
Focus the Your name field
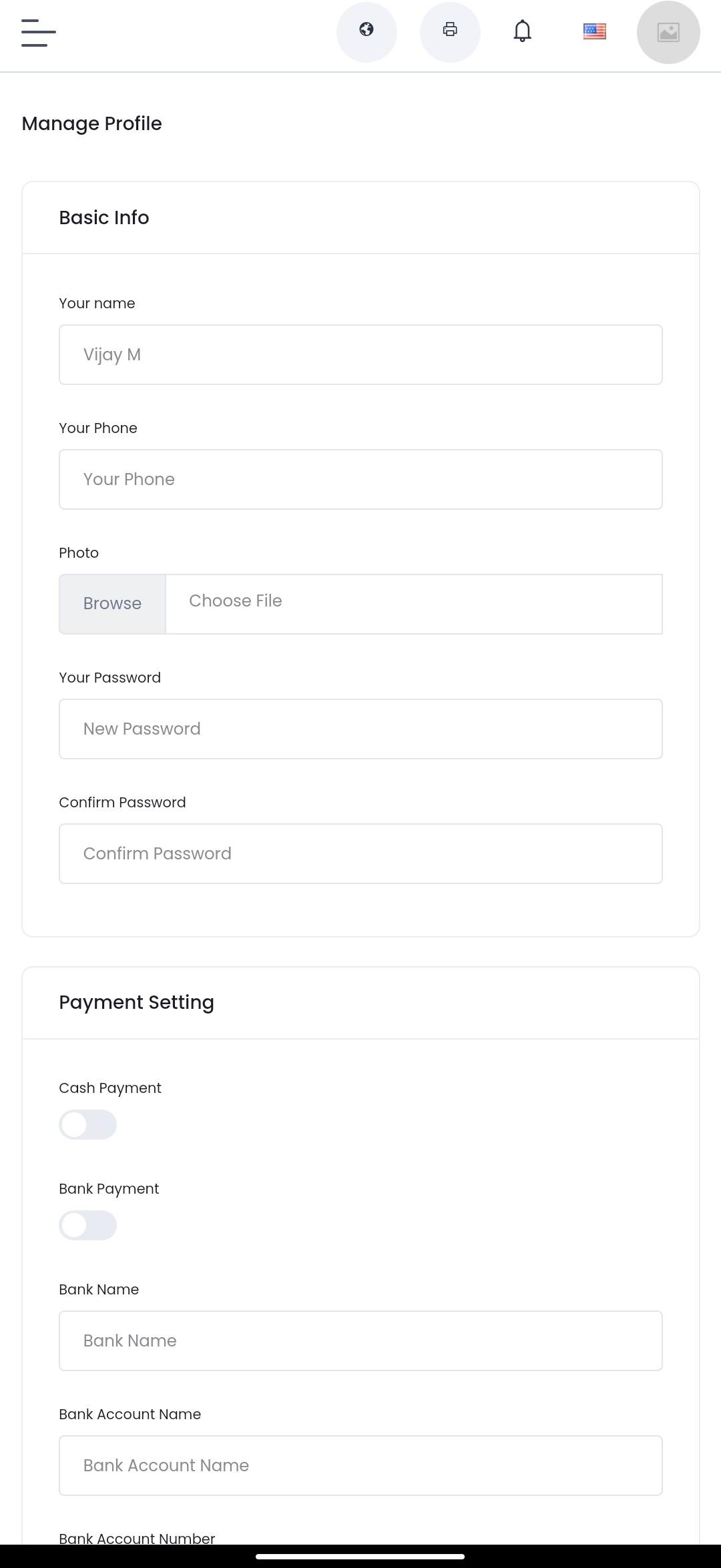pos(360,355)
